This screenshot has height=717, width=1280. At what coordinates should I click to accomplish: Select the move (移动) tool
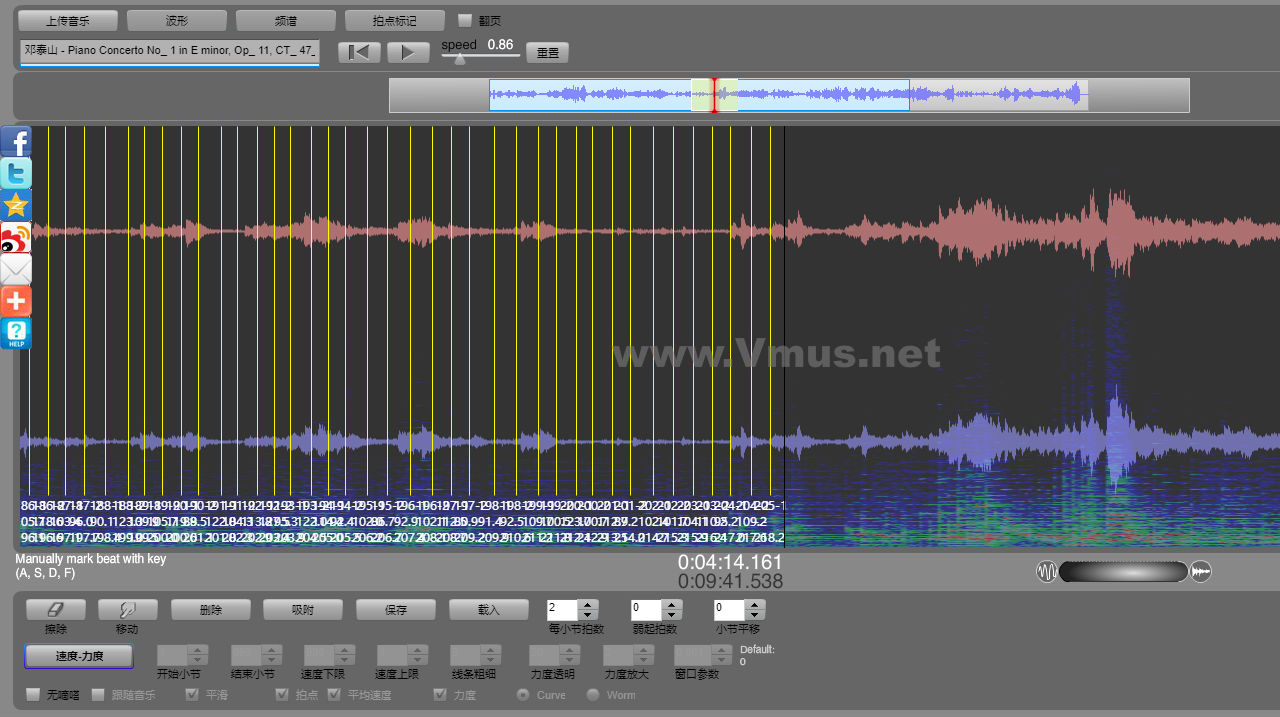click(x=127, y=609)
